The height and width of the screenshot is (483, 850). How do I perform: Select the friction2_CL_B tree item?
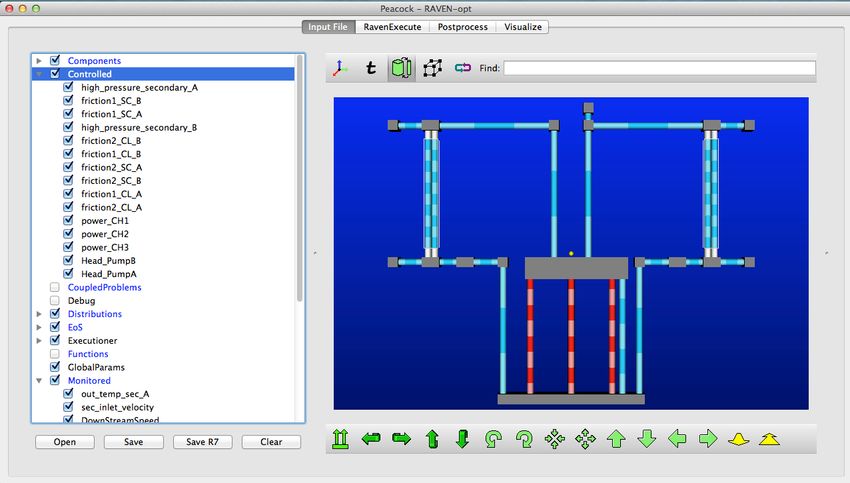pyautogui.click(x=111, y=140)
